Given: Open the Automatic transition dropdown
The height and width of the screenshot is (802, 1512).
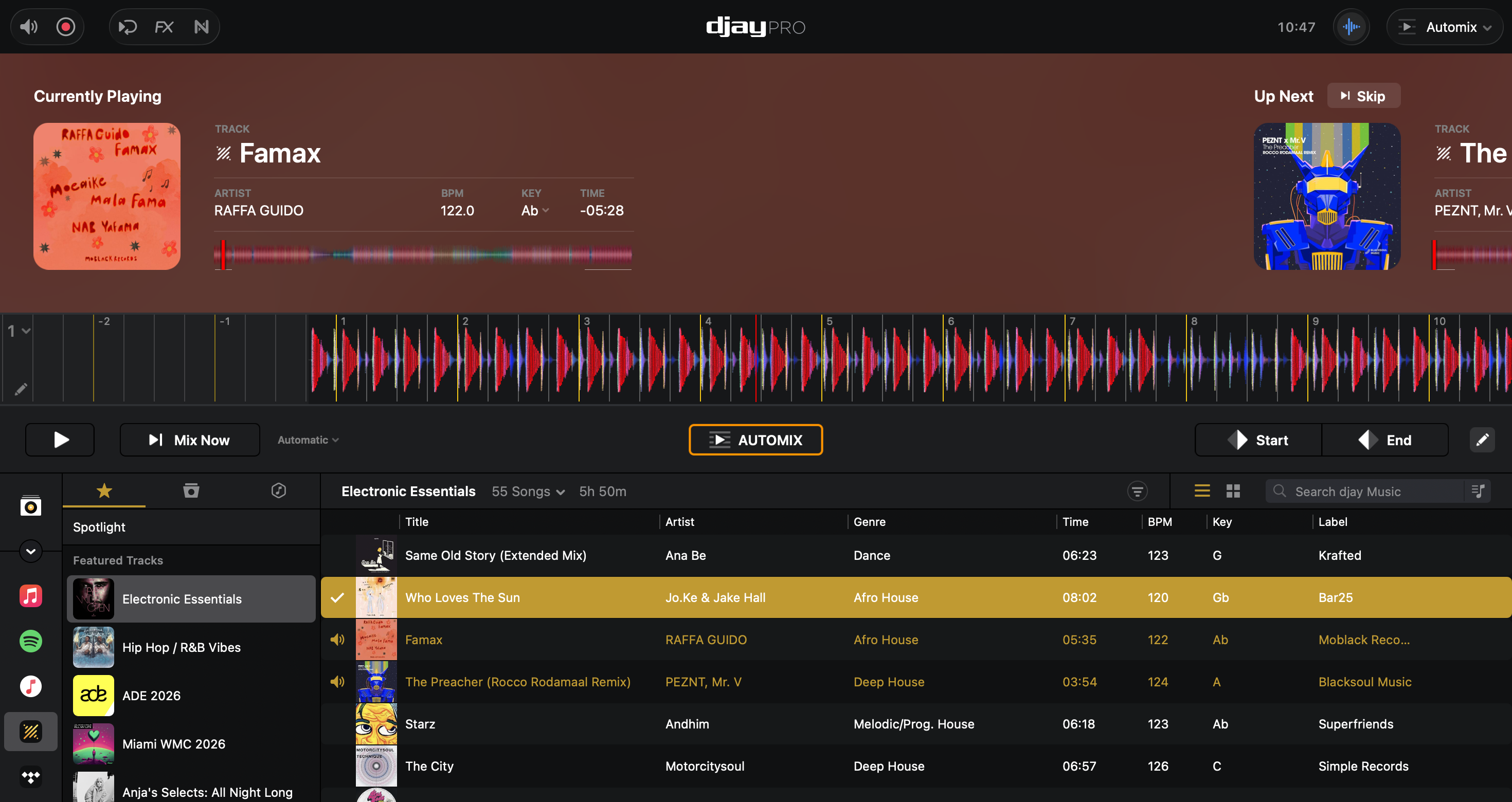Looking at the screenshot, I should pos(308,440).
